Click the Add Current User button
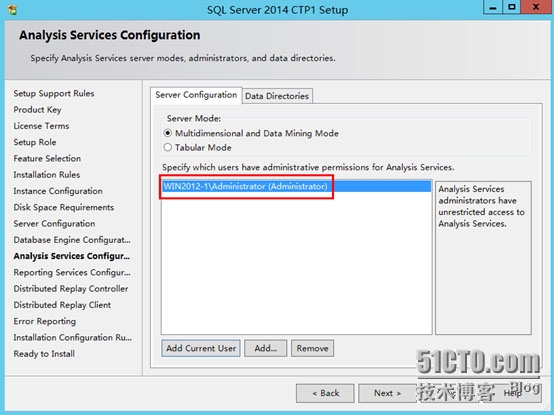The height and width of the screenshot is (415, 554). [x=201, y=348]
